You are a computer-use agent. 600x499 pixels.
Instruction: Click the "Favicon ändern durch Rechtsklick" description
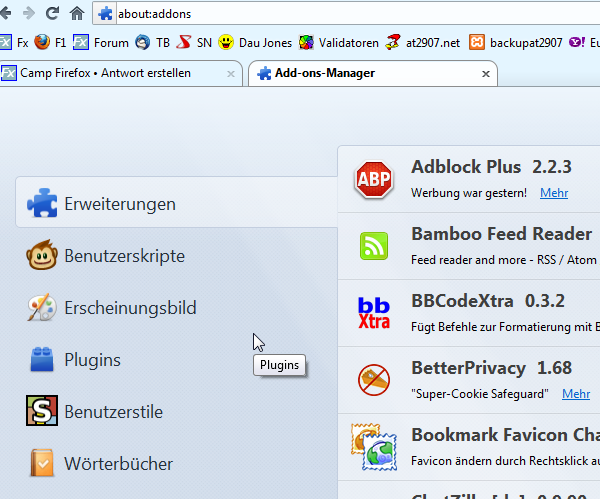pos(505,461)
